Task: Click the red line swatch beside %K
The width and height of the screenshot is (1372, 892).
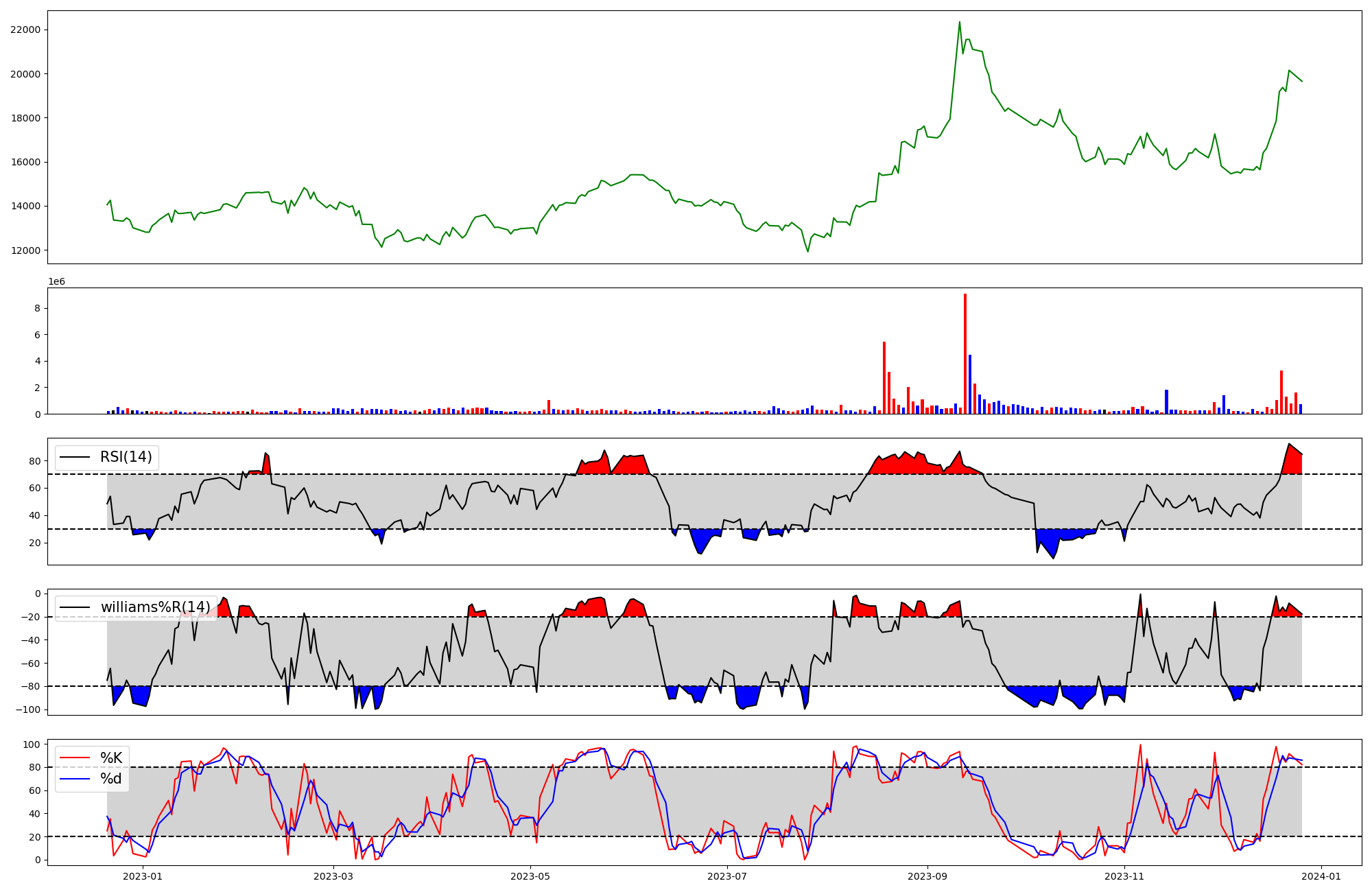Action: tap(75, 758)
